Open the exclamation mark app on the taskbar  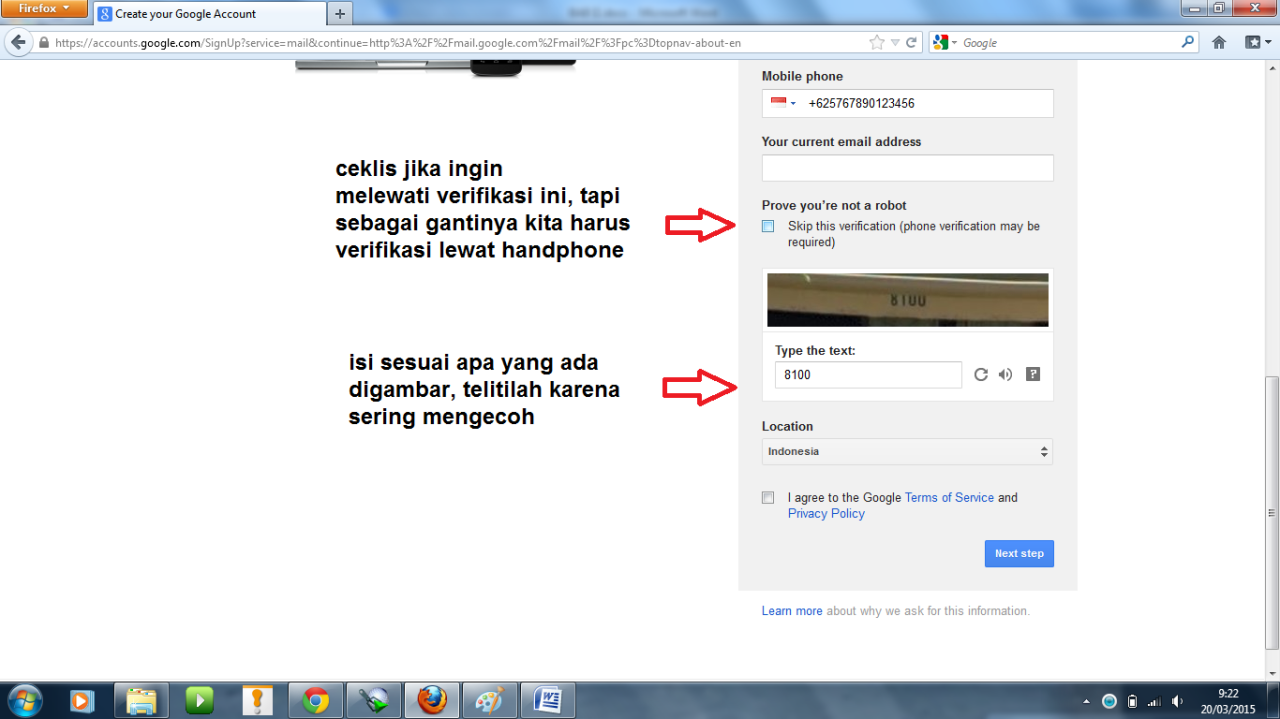coord(257,700)
